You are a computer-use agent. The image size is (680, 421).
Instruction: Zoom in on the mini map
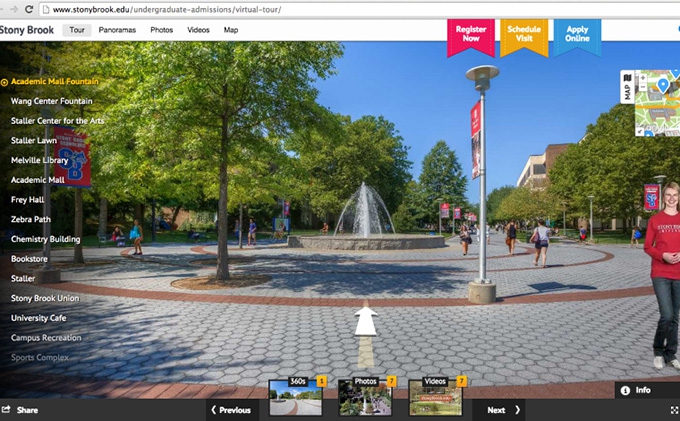(641, 76)
